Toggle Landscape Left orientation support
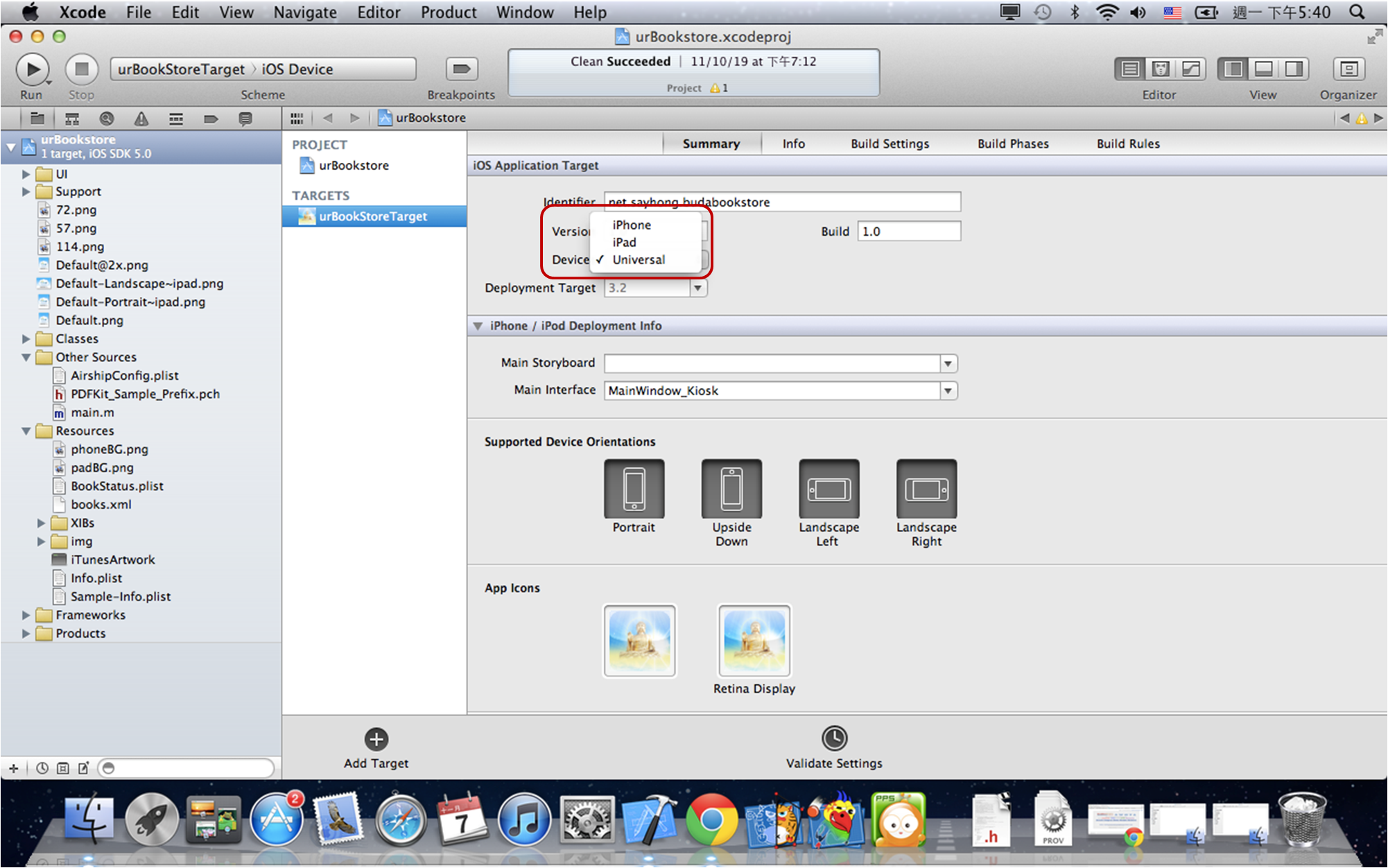 coord(829,489)
